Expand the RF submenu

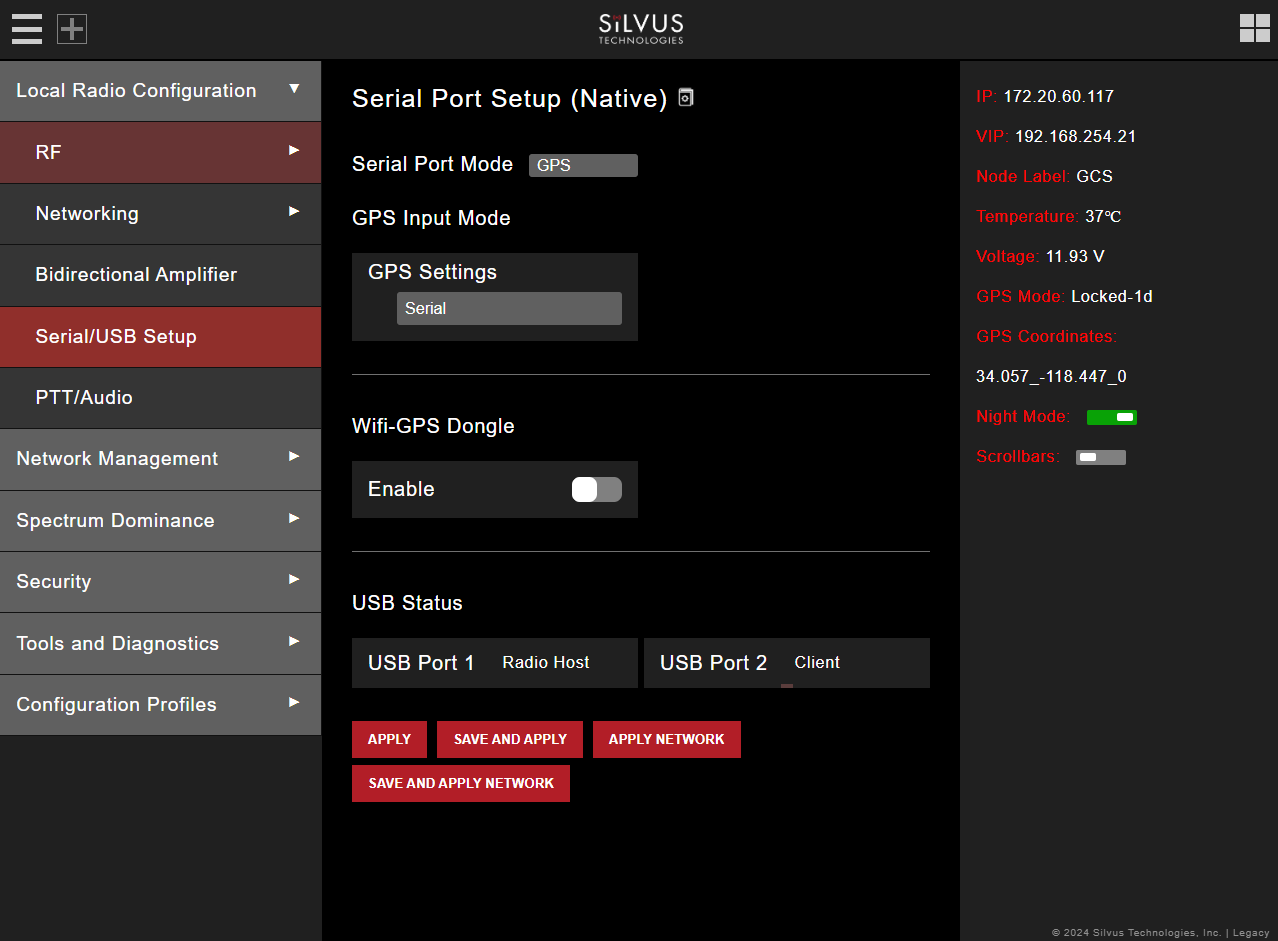tap(160, 152)
